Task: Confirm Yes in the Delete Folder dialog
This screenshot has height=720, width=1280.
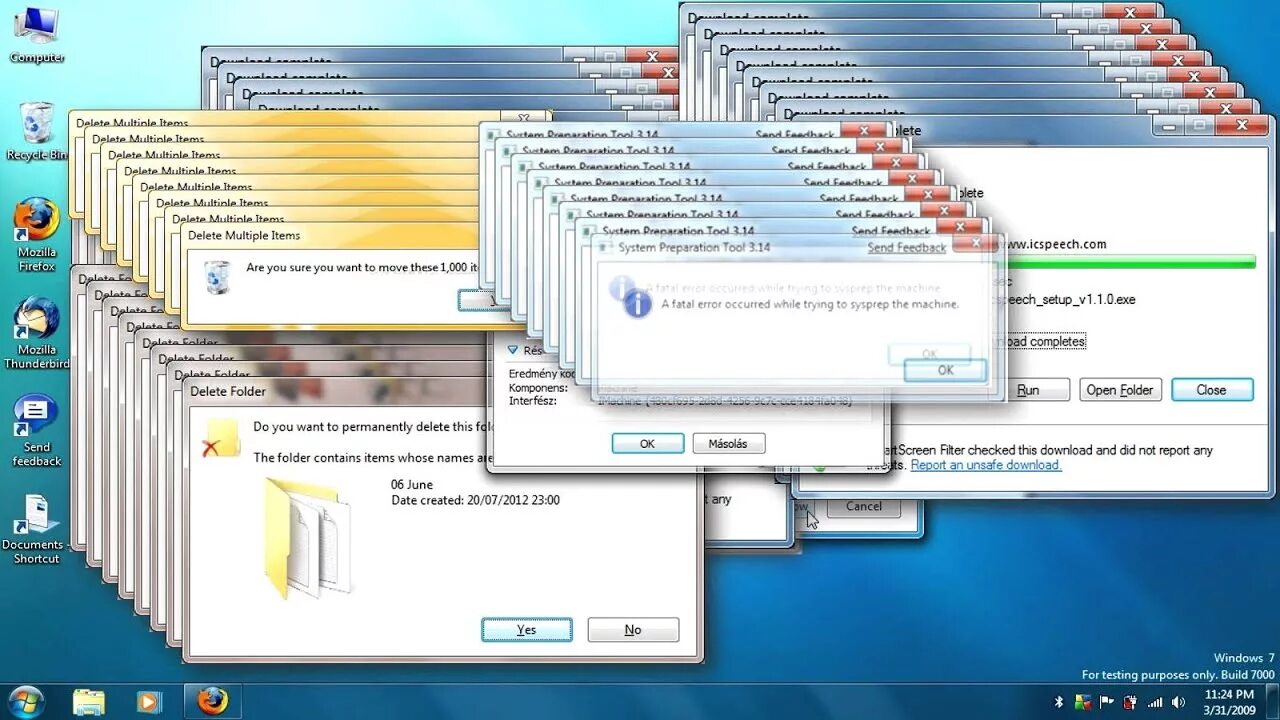Action: 527,630
